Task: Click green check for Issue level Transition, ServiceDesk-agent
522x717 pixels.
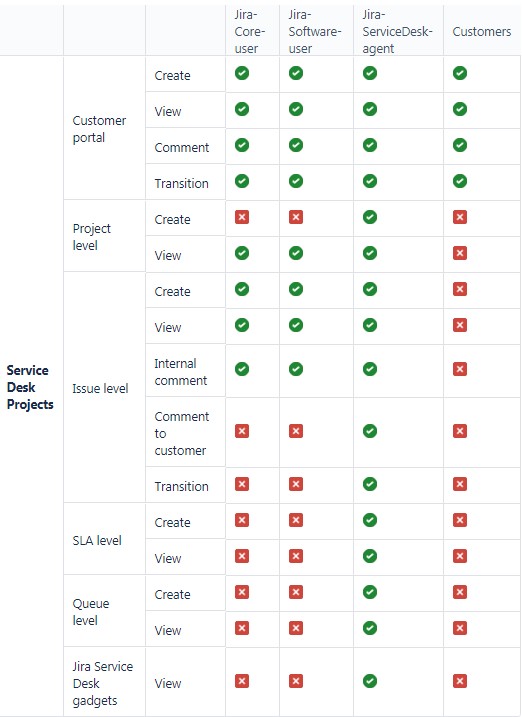Action: 370,484
